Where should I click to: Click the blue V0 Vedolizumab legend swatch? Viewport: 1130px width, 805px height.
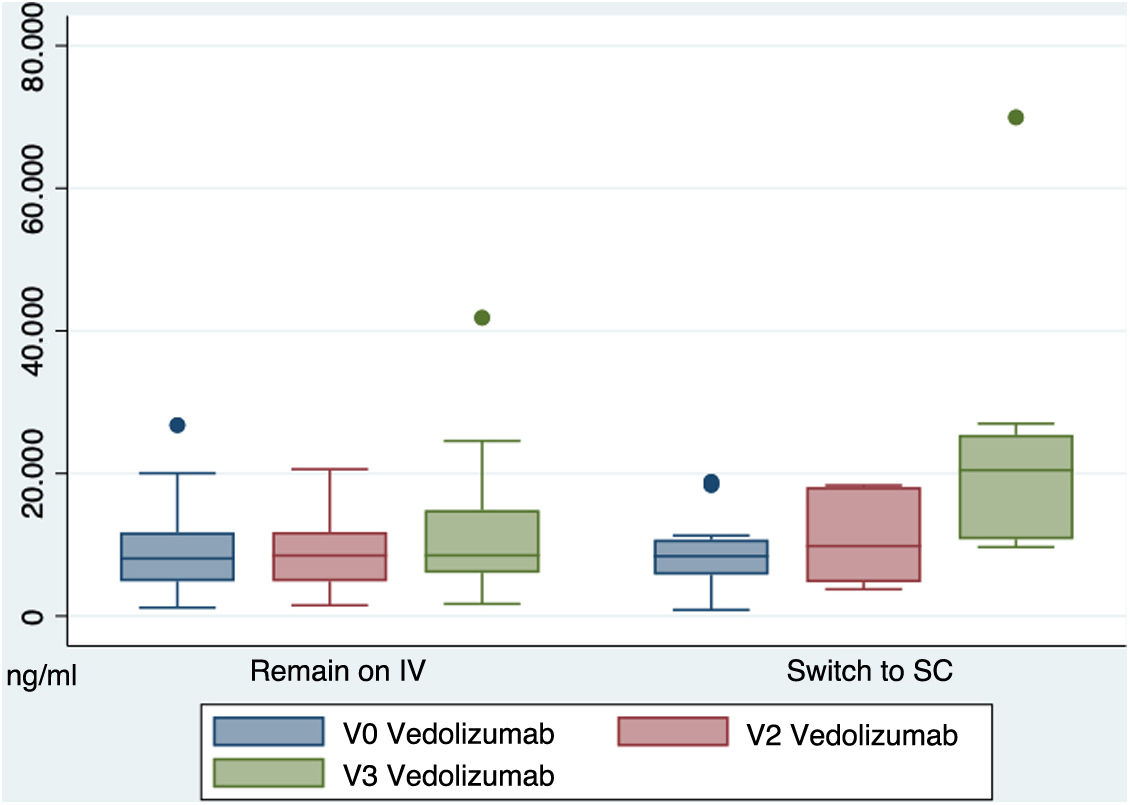tap(269, 732)
